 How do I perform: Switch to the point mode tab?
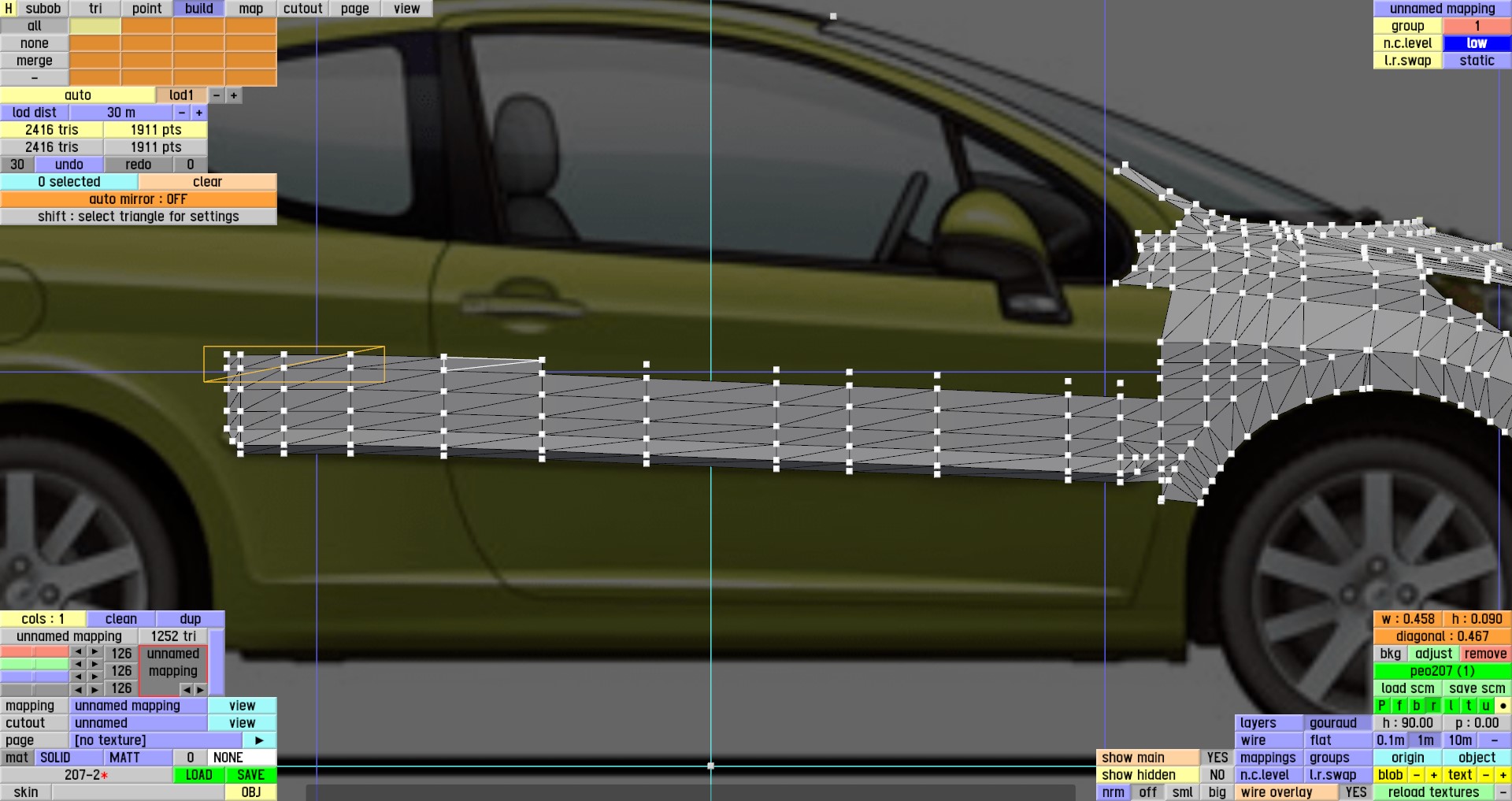pos(147,9)
